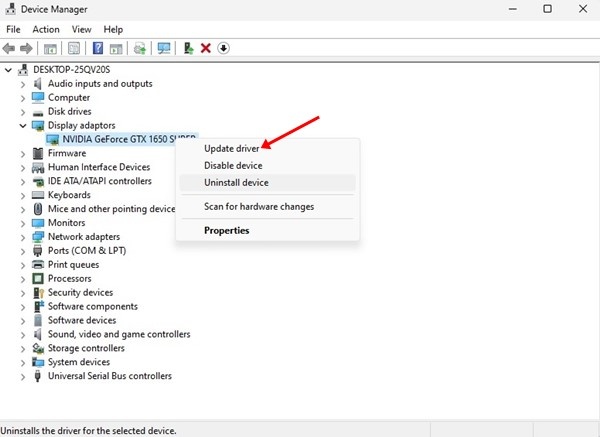Screen dimensions: 600x437
Task: Open the Action menu
Action: pos(46,29)
